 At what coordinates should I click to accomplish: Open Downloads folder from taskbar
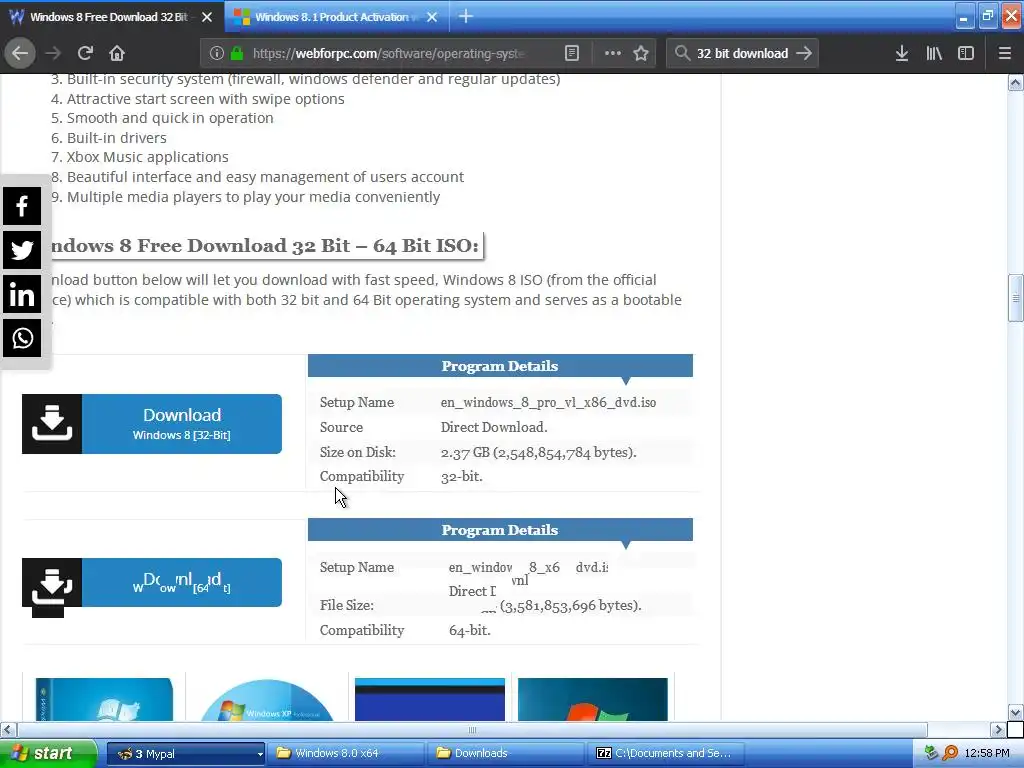coord(505,754)
